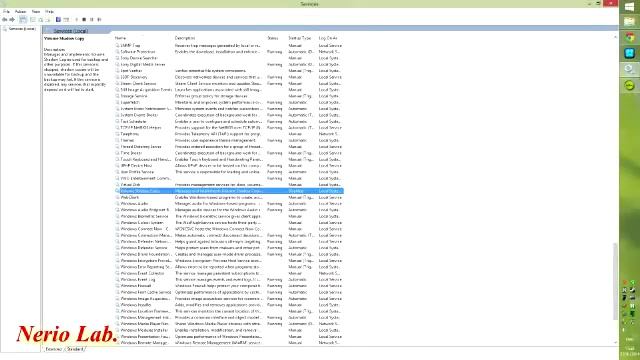
Task: Toggle the Show/Hide Console Tree toolbar icon
Action: (23, 20)
